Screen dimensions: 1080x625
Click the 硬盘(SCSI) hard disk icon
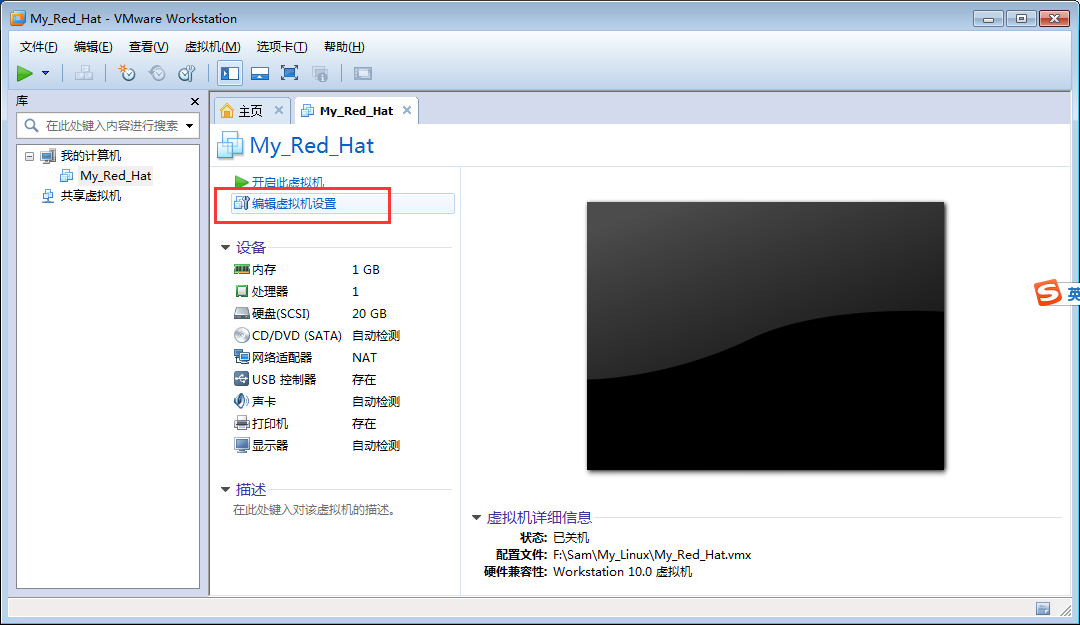241,314
